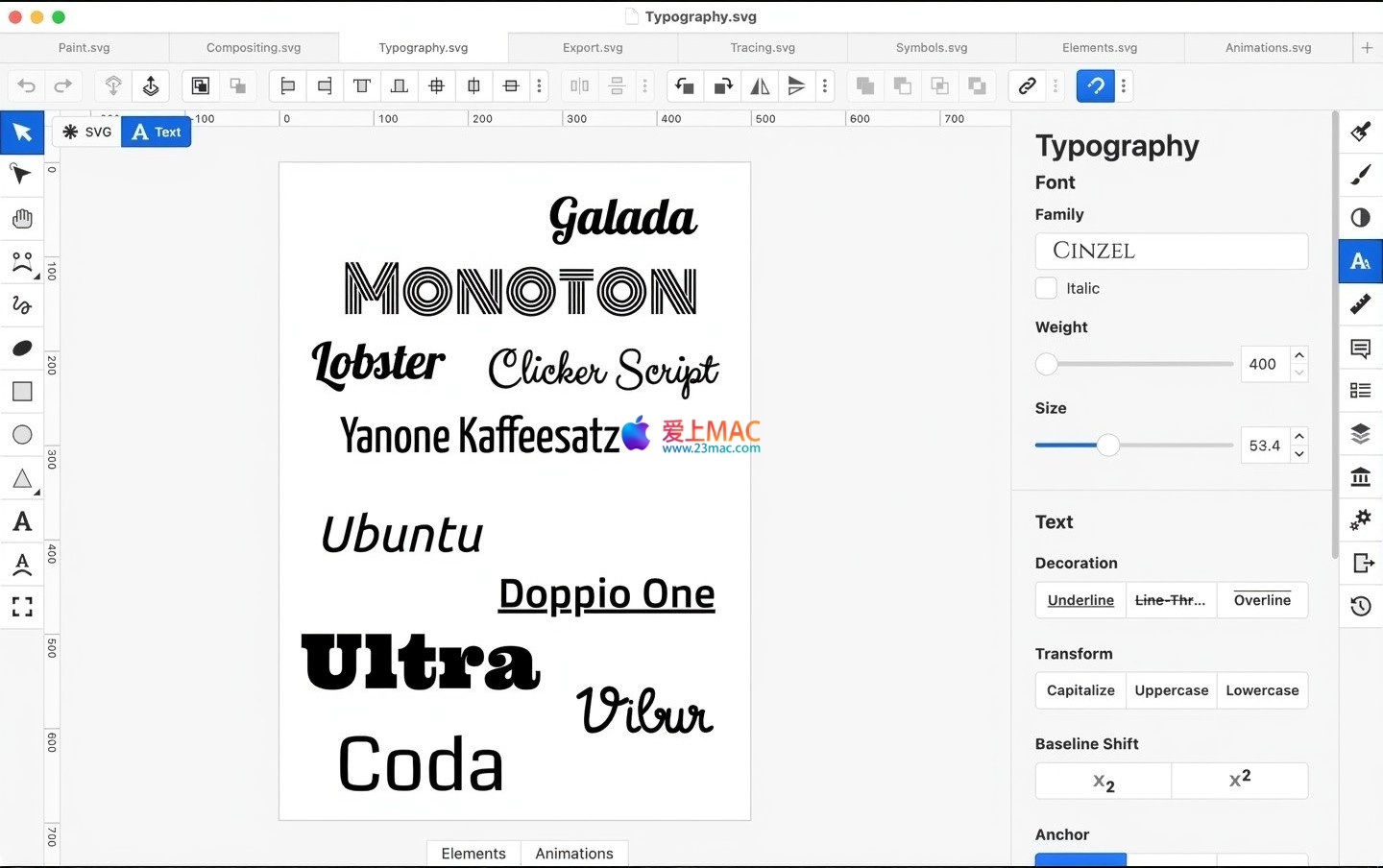Open the font Family dropdown showing Cinzel

(1171, 252)
